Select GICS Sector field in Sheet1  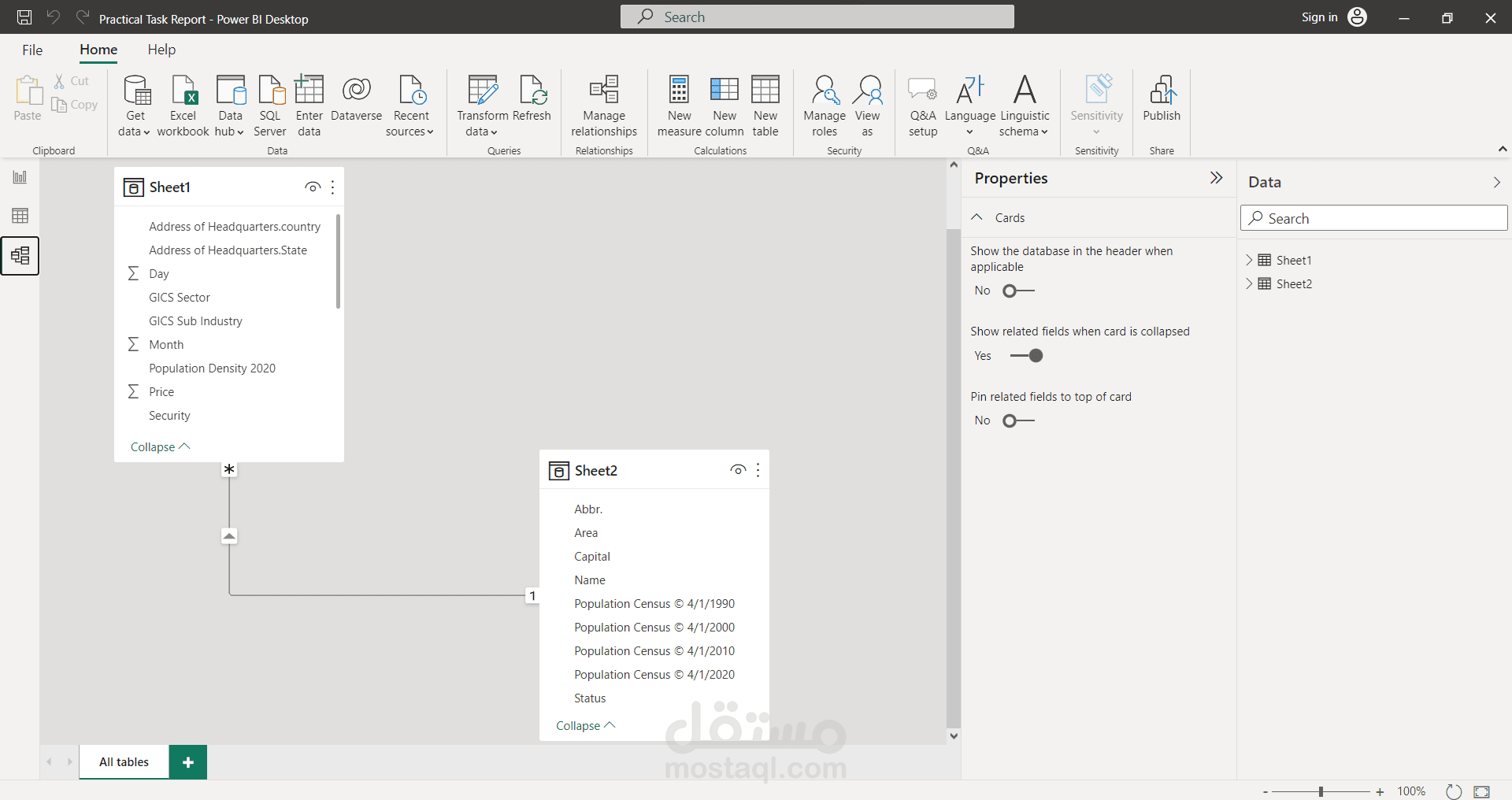click(x=180, y=298)
